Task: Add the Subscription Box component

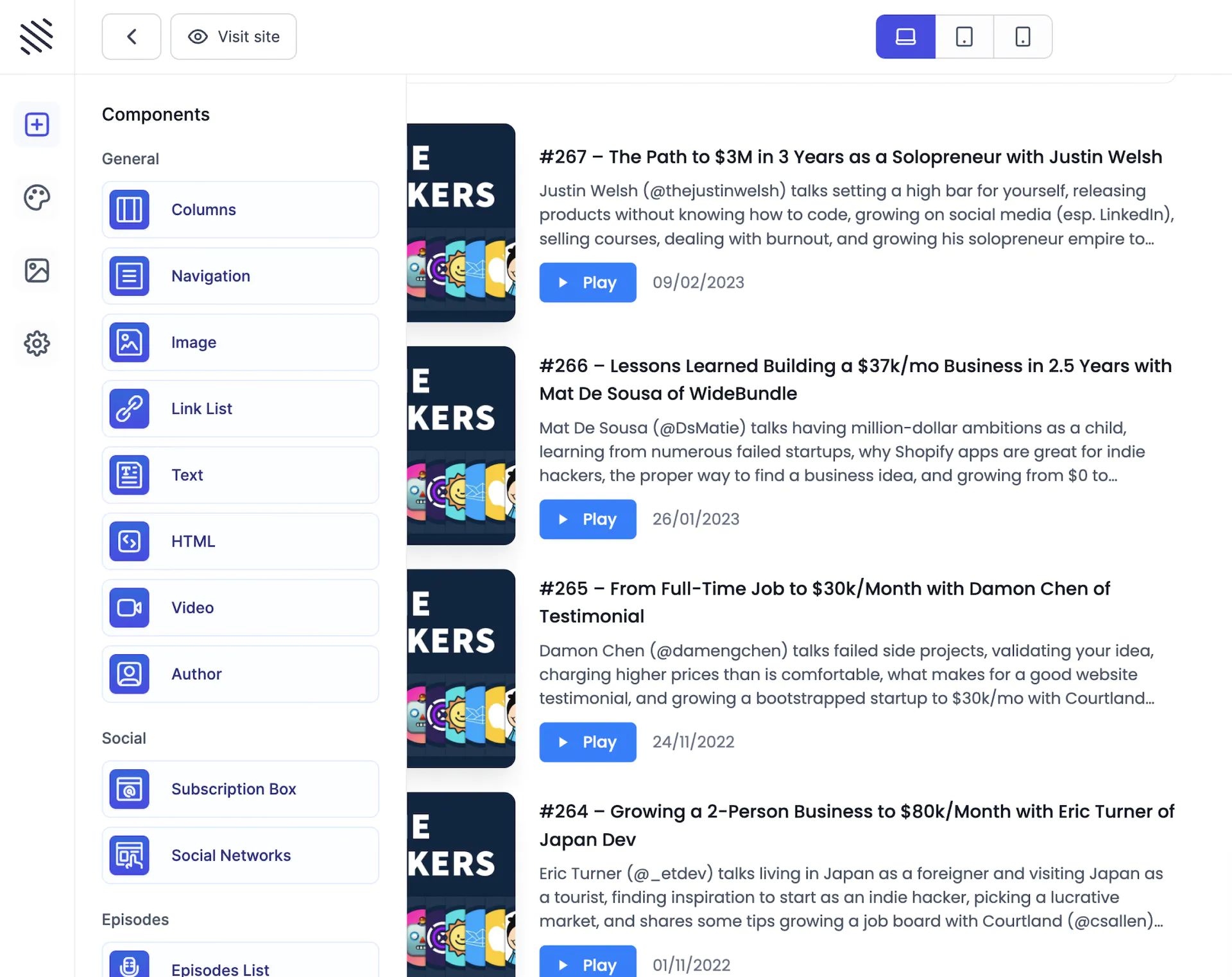Action: [x=240, y=789]
